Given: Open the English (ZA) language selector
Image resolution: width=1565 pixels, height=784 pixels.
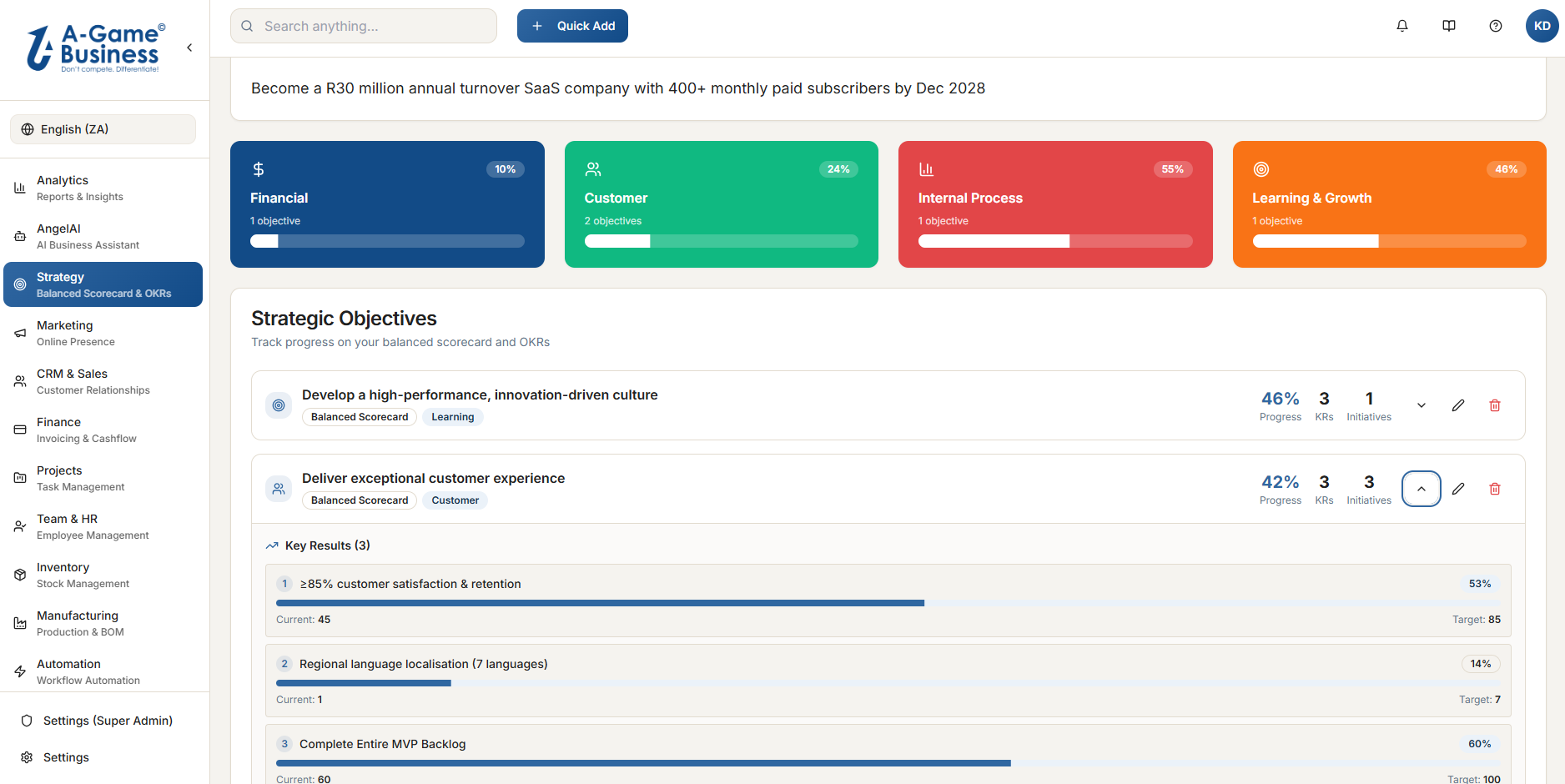Looking at the screenshot, I should point(103,129).
